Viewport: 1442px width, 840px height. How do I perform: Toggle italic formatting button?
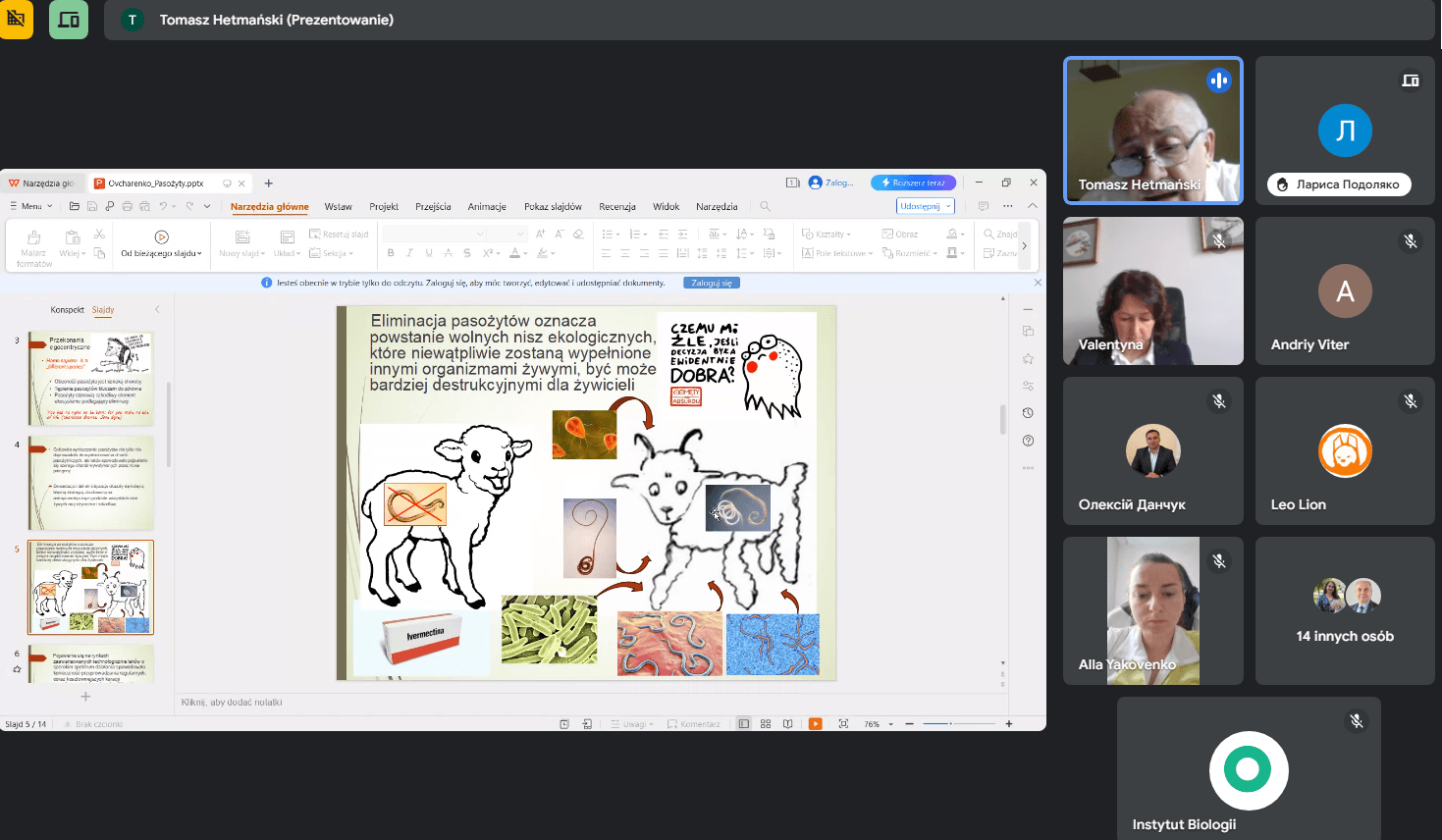click(x=410, y=253)
